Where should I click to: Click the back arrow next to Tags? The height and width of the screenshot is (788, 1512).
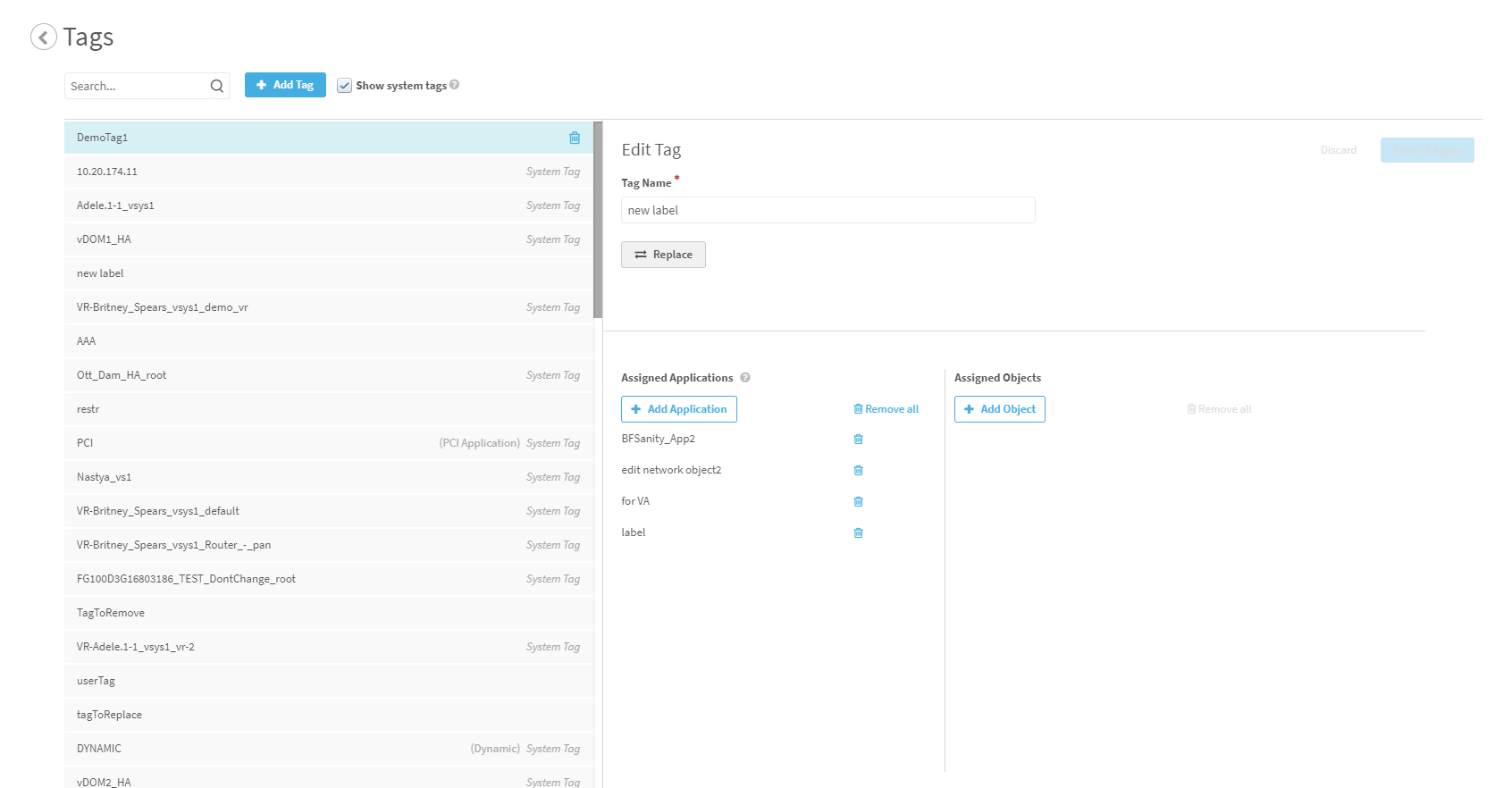[x=43, y=37]
